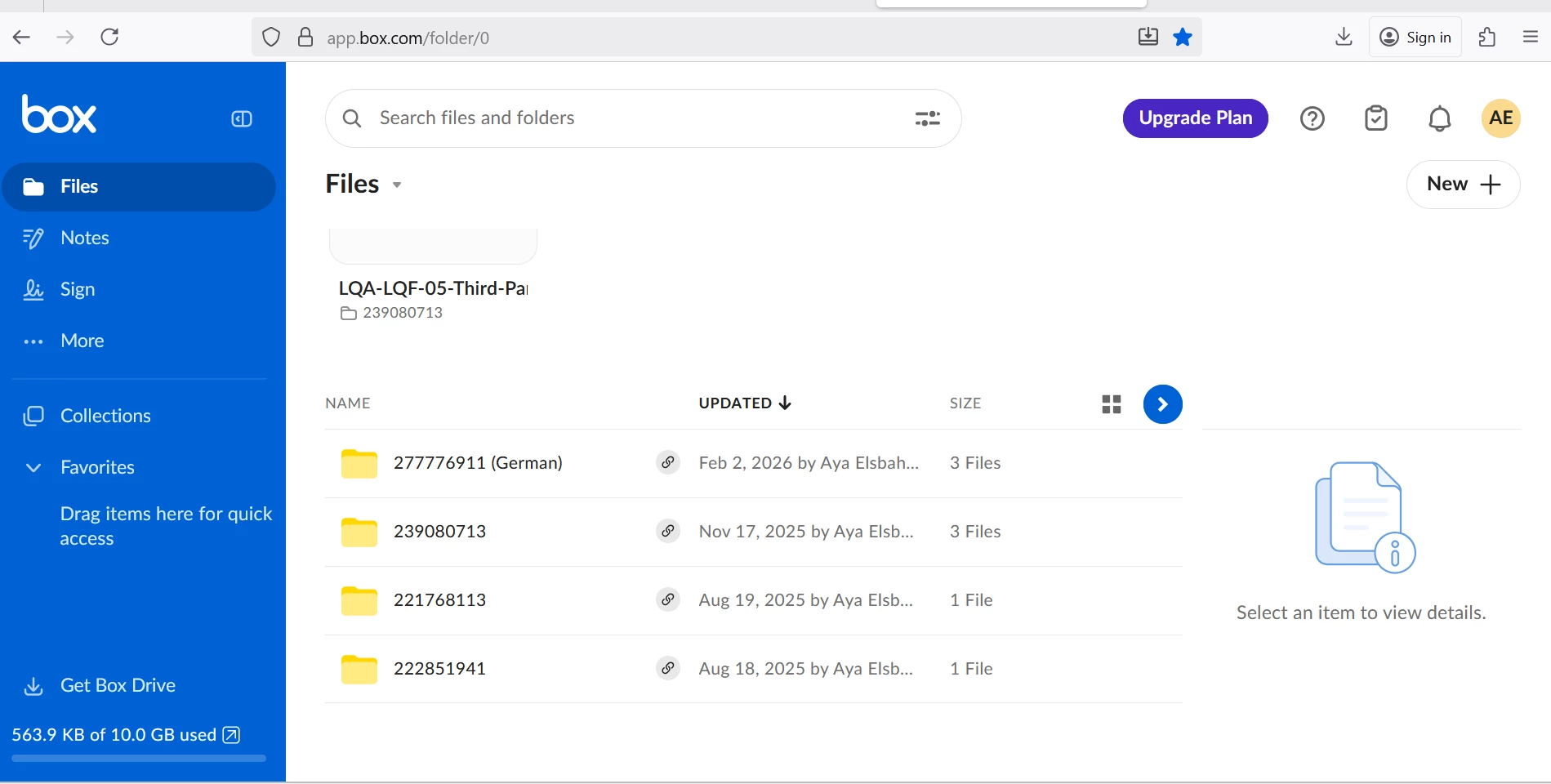Viewport: 1551px width, 784px height.
Task: Sort by the UPDATED column header
Action: click(745, 403)
